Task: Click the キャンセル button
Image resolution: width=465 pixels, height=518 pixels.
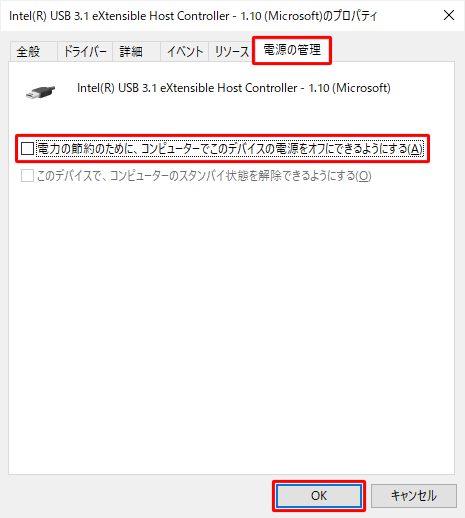Action: click(x=414, y=496)
